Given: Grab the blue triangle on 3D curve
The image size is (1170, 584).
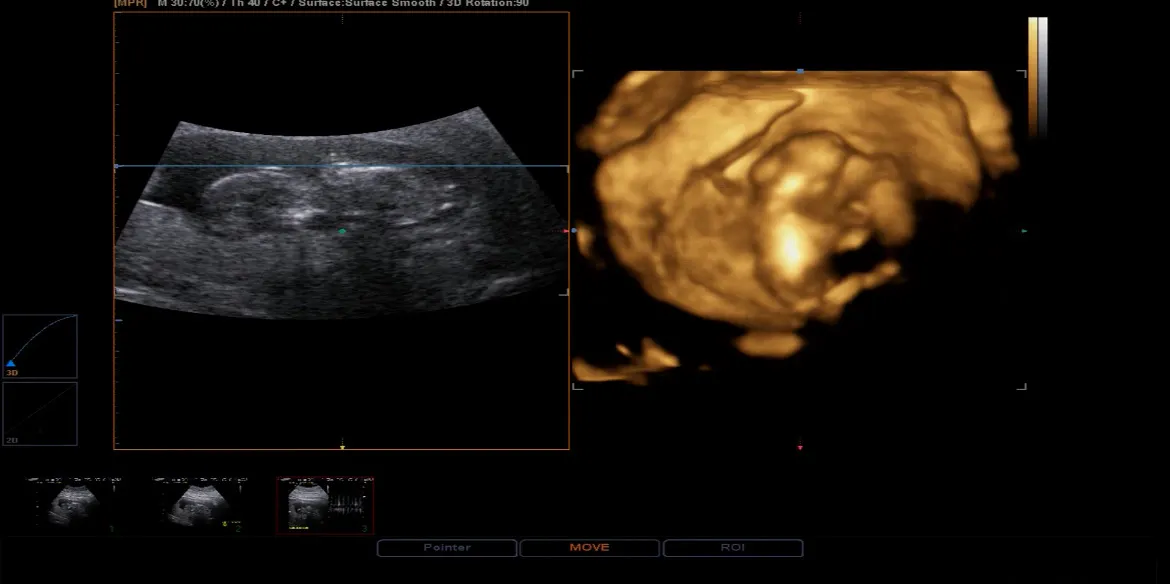Looking at the screenshot, I should click(x=10, y=364).
